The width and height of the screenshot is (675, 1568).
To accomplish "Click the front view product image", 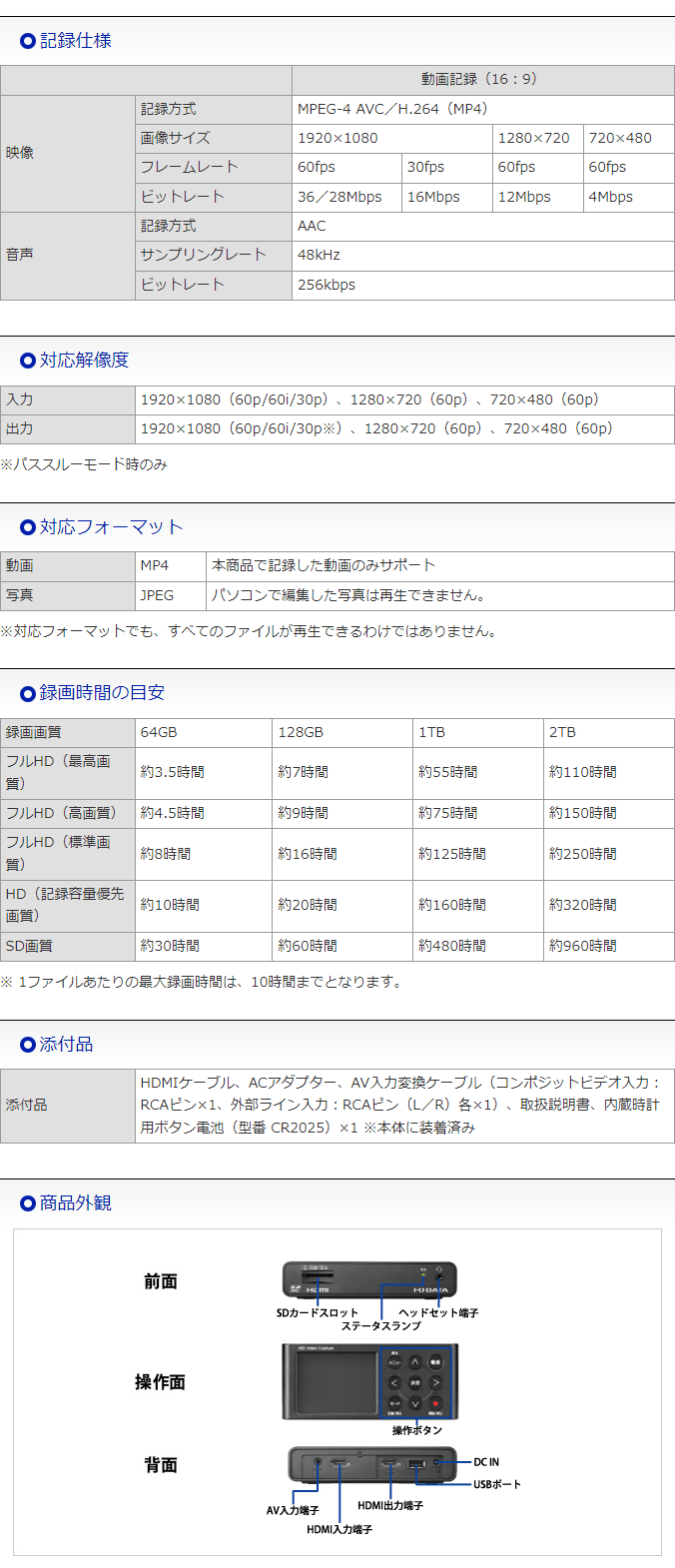I will (369, 1280).
